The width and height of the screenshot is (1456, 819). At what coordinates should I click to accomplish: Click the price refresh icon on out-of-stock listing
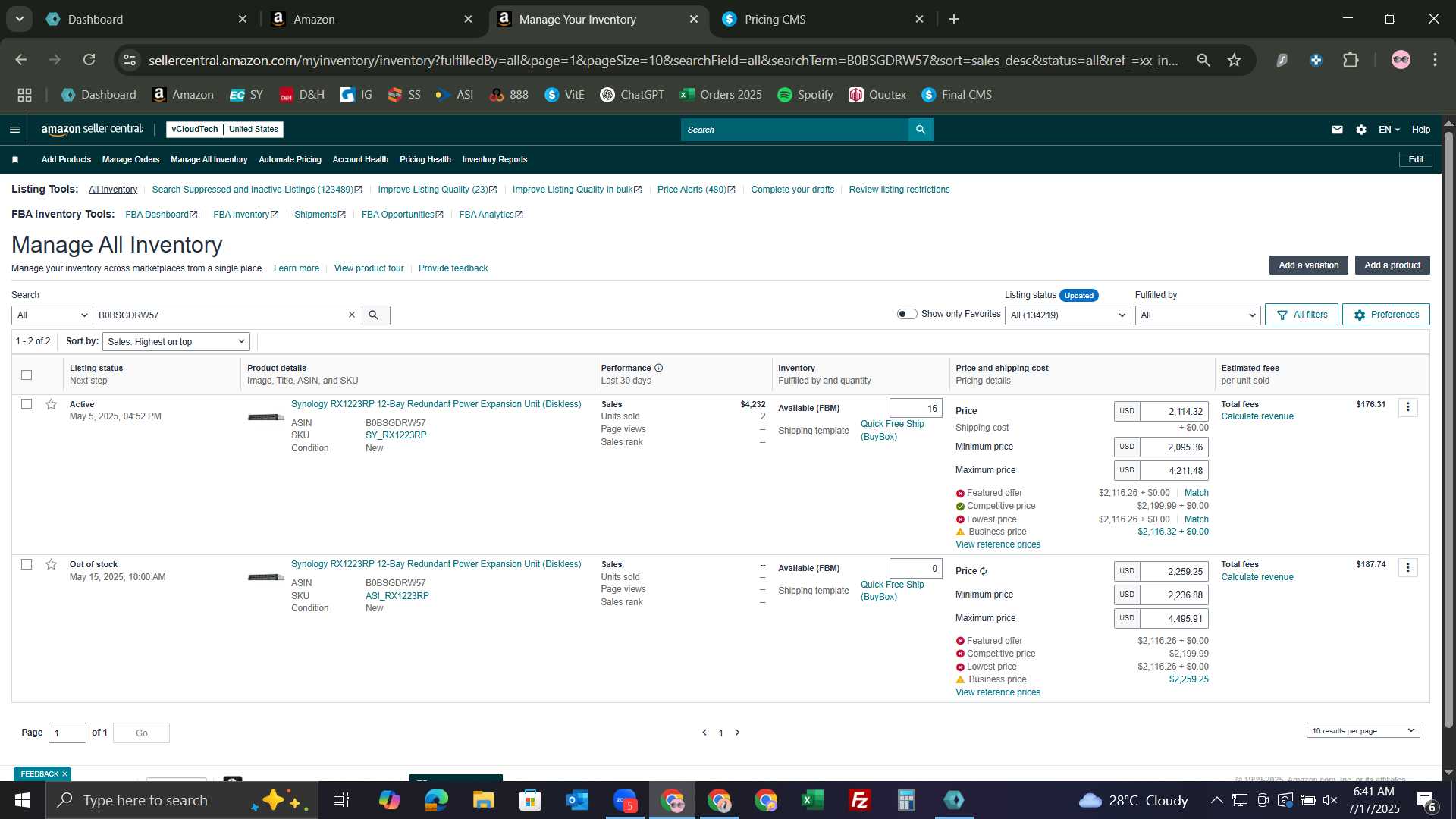pos(984,571)
